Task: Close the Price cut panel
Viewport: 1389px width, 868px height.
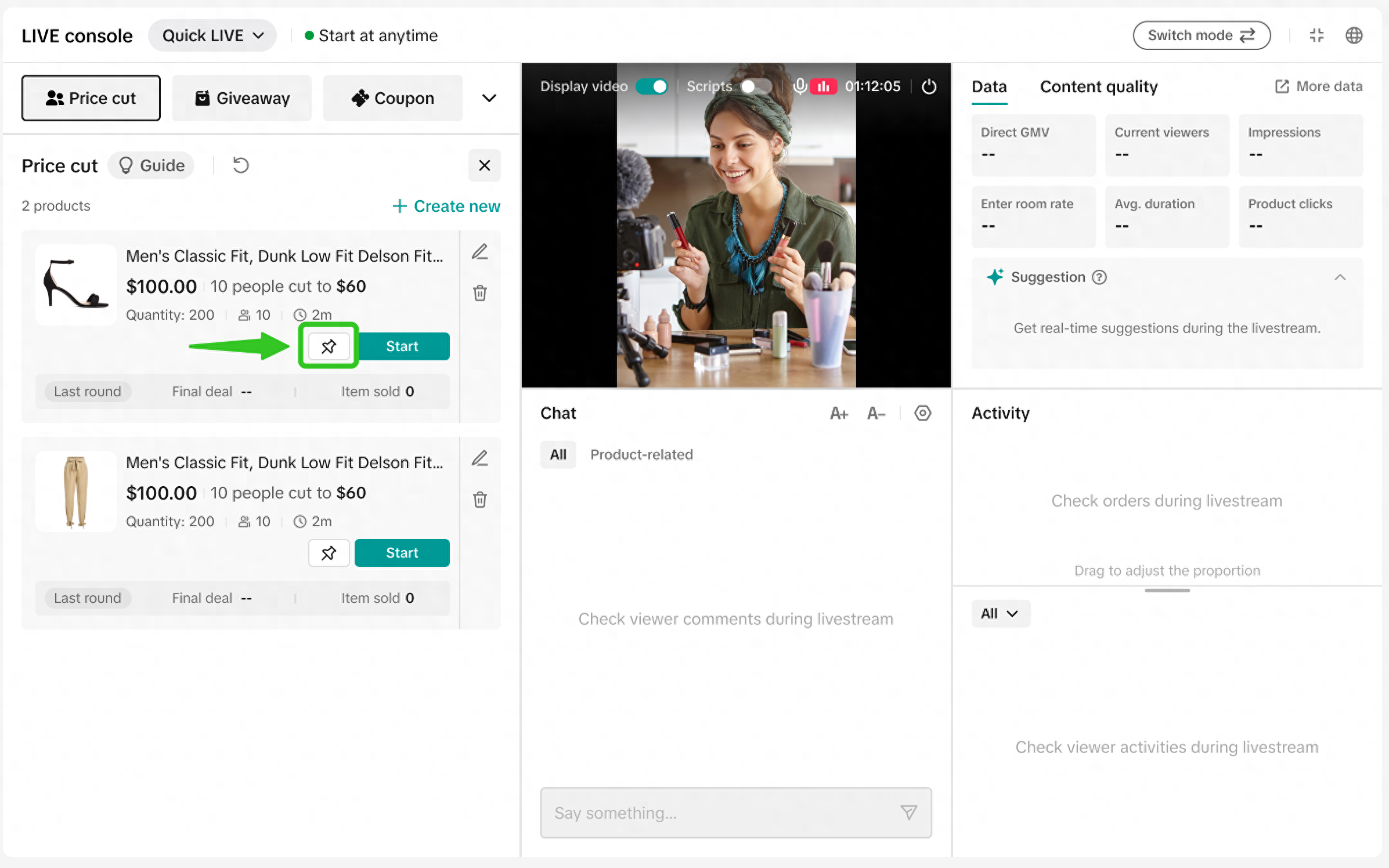Action: point(485,165)
